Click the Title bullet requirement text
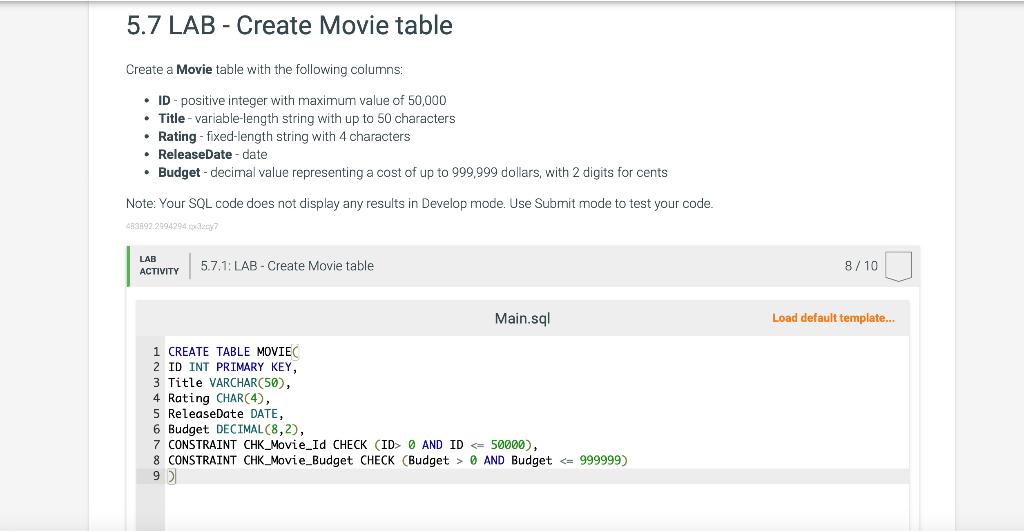Screen dimensions: 1024x531 pyautogui.click(x=307, y=119)
